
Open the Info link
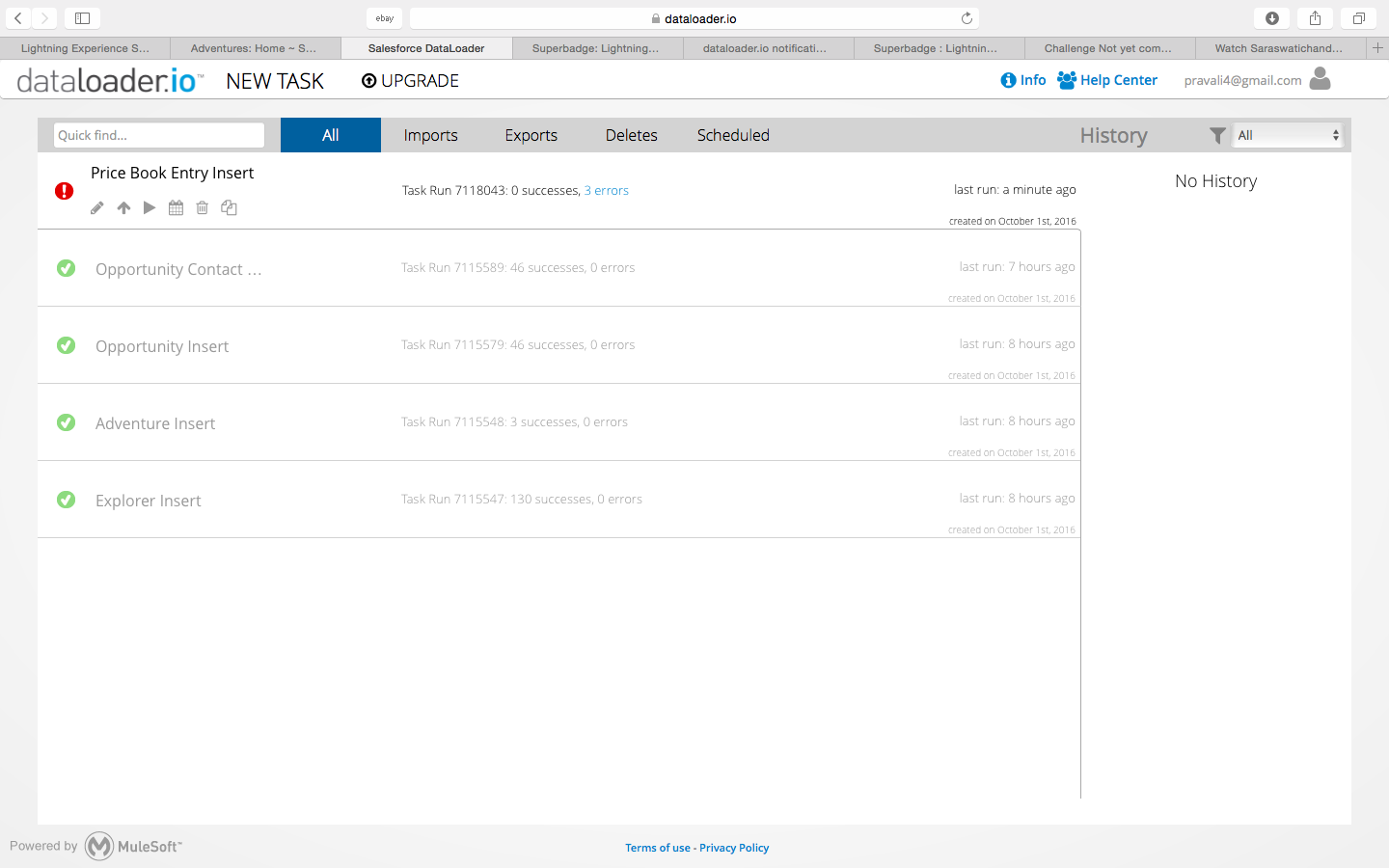(1023, 80)
